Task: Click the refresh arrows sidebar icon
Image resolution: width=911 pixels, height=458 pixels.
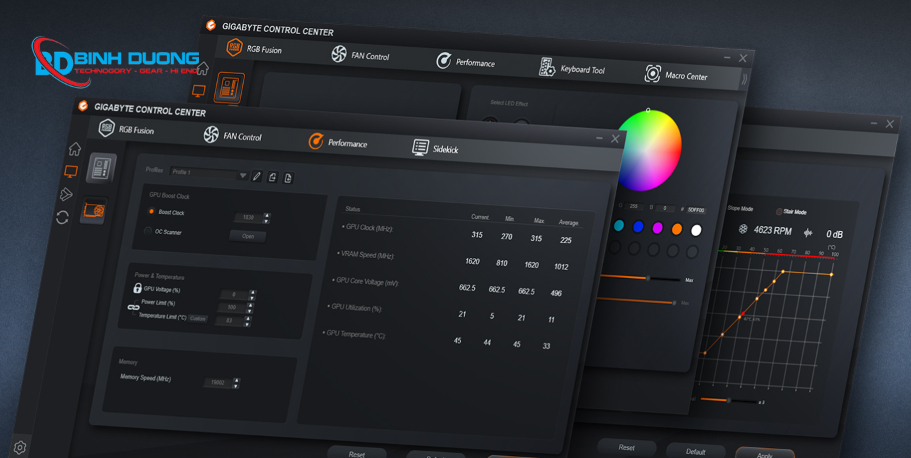Action: [63, 216]
